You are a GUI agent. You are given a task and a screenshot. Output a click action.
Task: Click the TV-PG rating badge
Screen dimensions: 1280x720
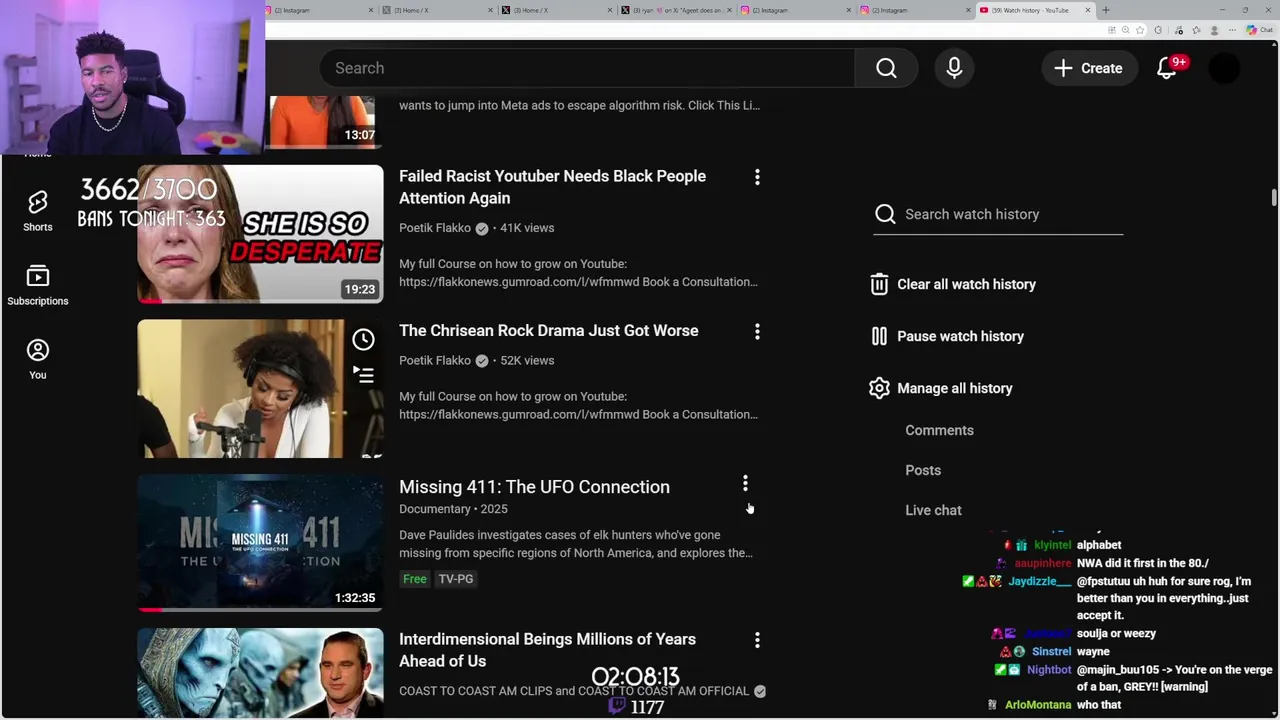[455, 579]
